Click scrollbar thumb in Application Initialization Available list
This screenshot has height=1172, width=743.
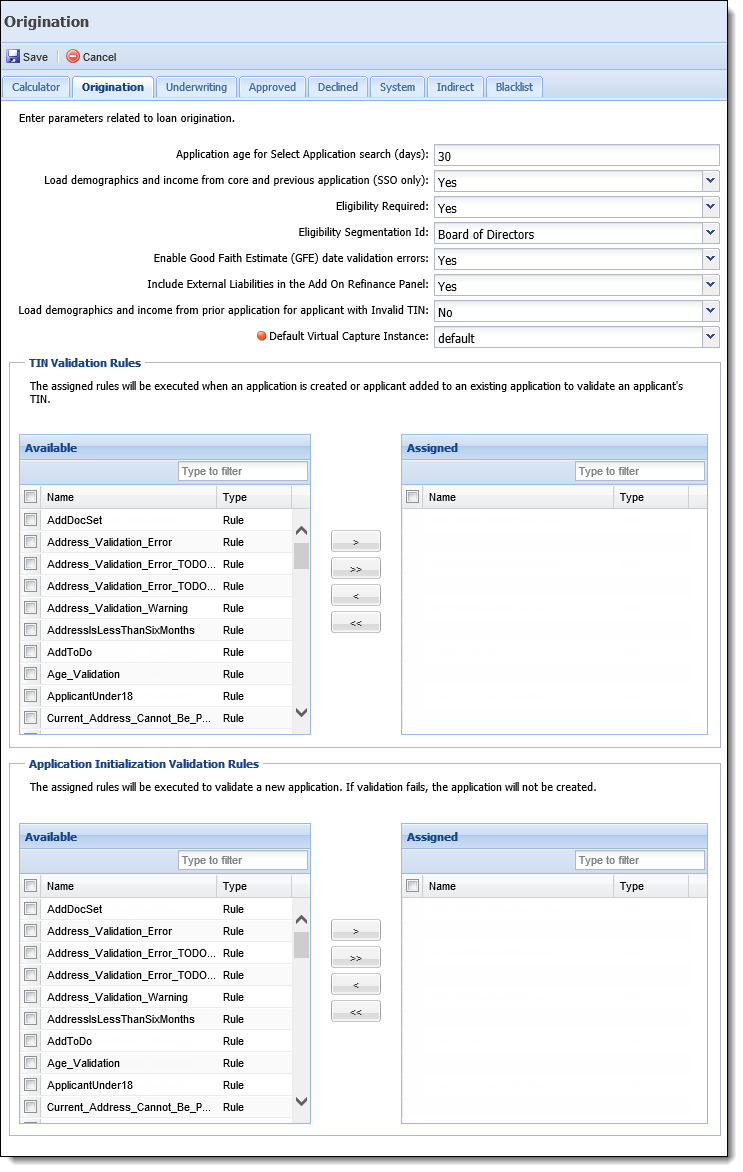click(301, 945)
